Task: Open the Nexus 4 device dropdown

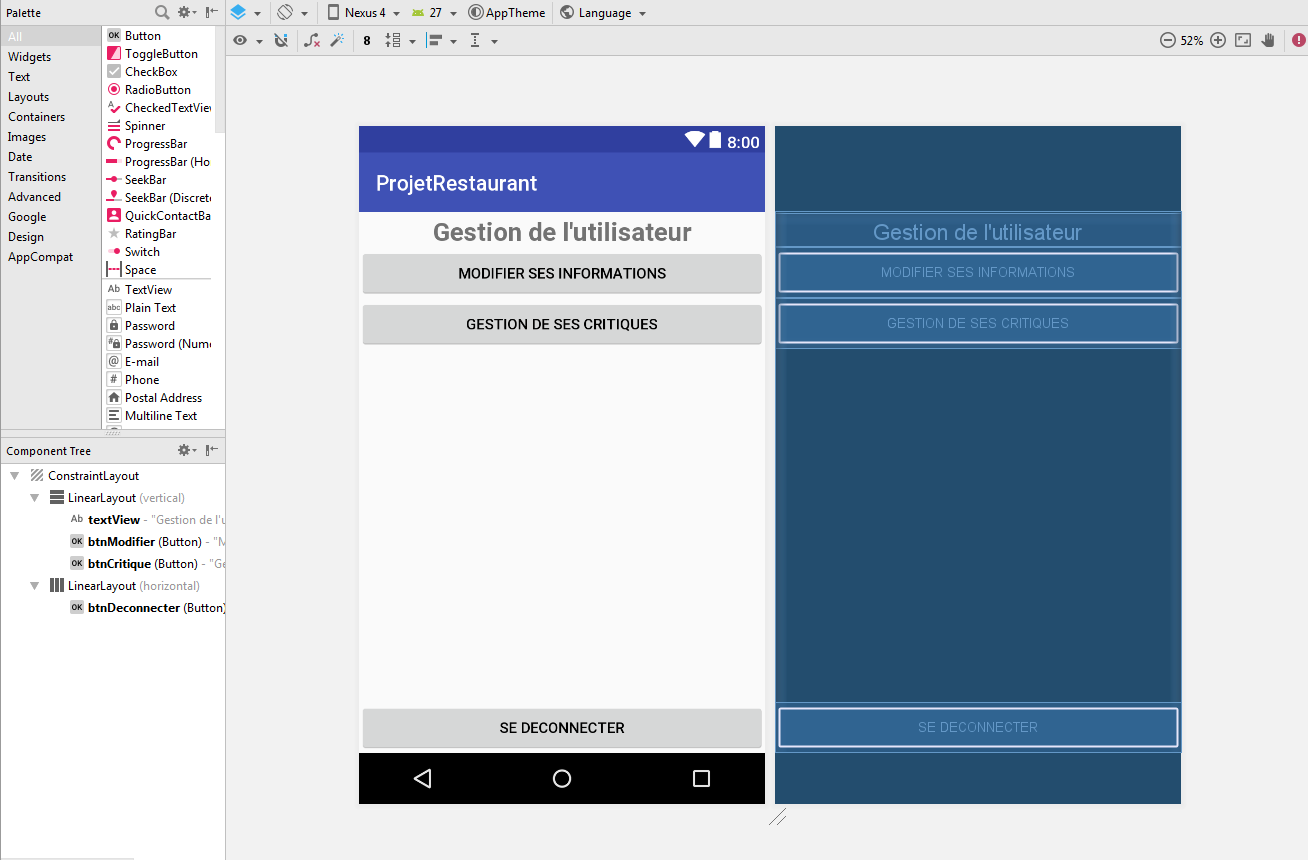Action: (x=362, y=13)
